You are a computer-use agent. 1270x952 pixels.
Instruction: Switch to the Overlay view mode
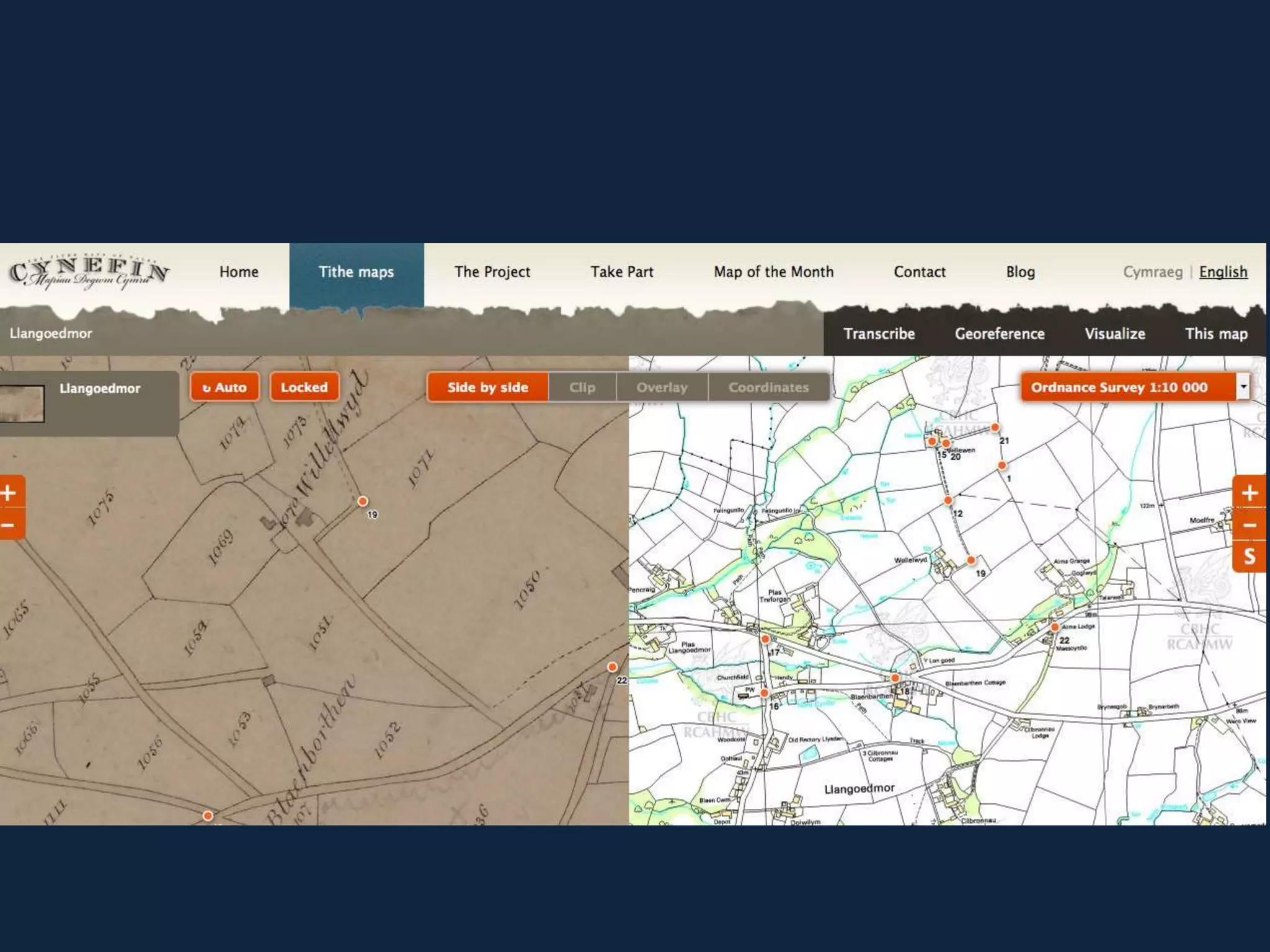pyautogui.click(x=662, y=387)
